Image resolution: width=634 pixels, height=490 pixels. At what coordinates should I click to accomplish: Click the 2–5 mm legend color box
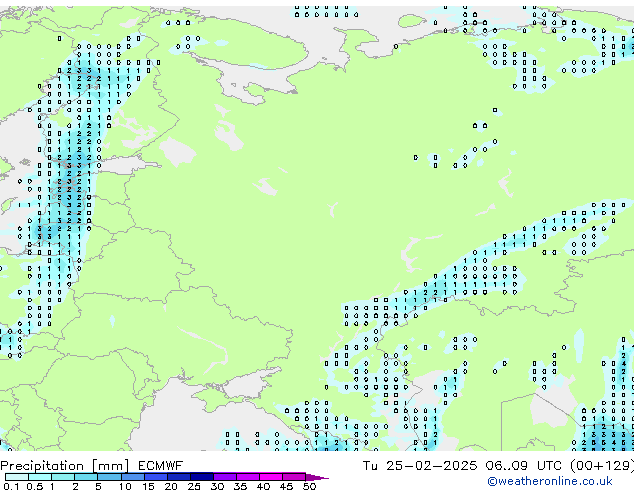pyautogui.click(x=86, y=477)
